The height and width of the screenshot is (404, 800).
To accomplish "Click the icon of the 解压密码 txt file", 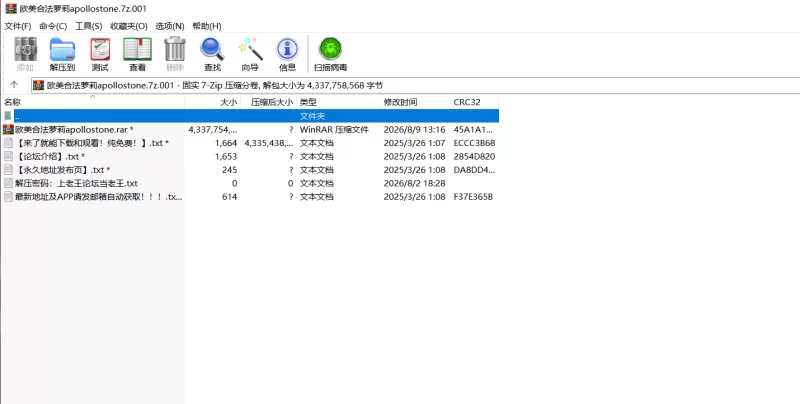I will [8, 183].
